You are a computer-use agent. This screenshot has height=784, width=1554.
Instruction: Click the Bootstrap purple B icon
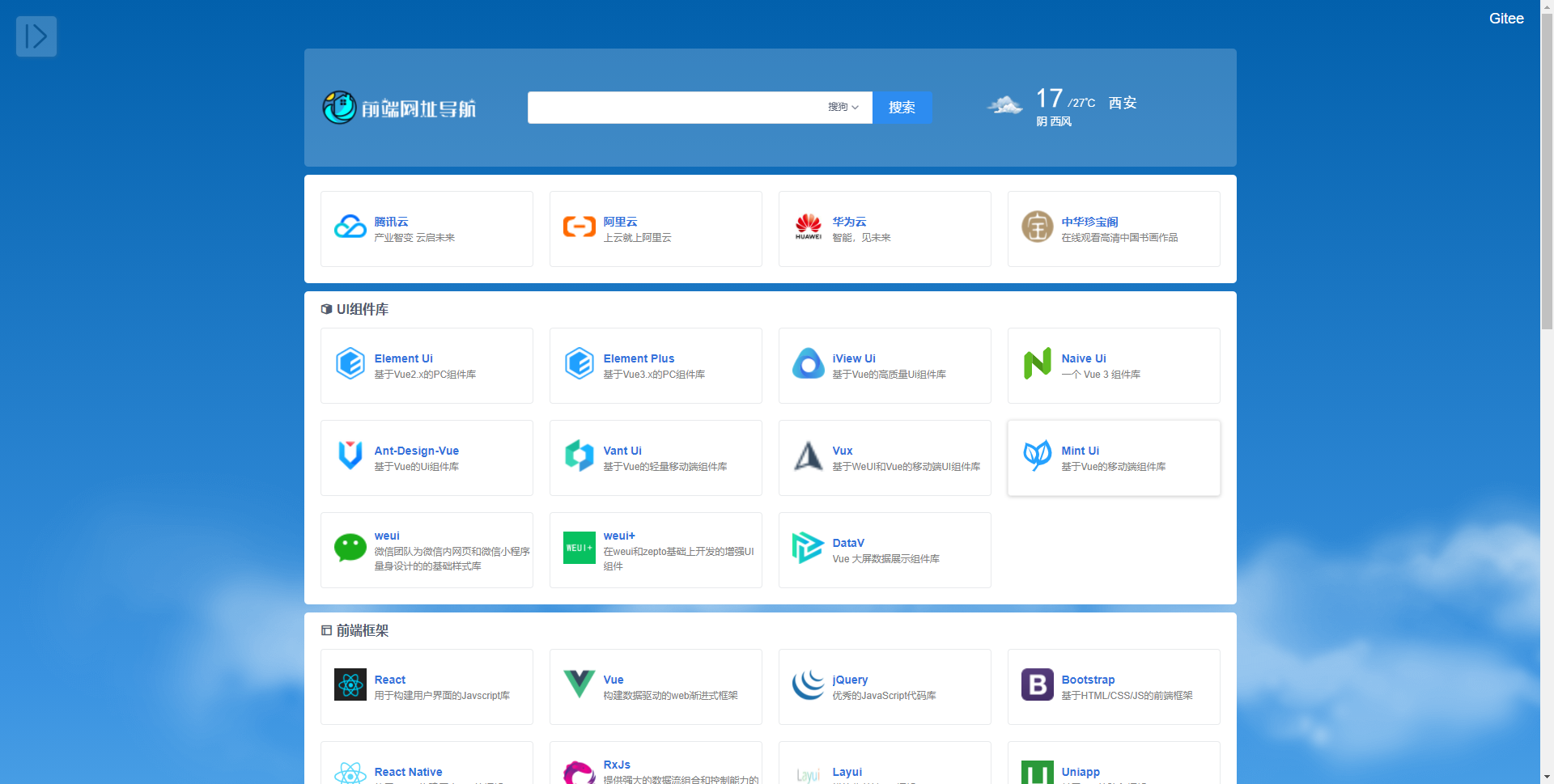[x=1037, y=684]
